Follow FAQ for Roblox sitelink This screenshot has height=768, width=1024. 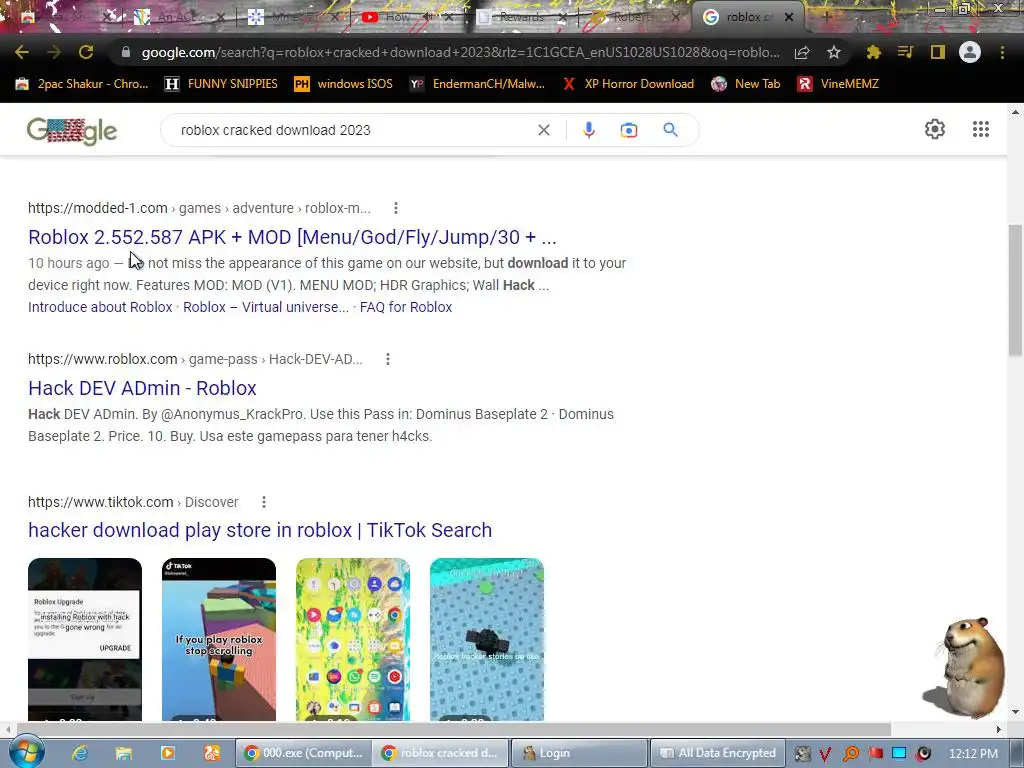coord(406,307)
